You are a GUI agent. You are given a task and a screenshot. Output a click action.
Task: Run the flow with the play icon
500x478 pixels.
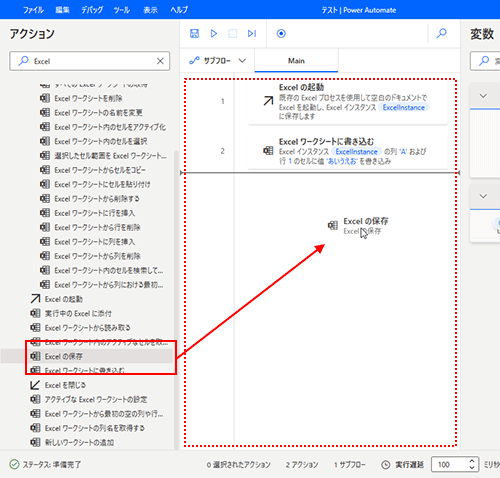click(x=214, y=33)
